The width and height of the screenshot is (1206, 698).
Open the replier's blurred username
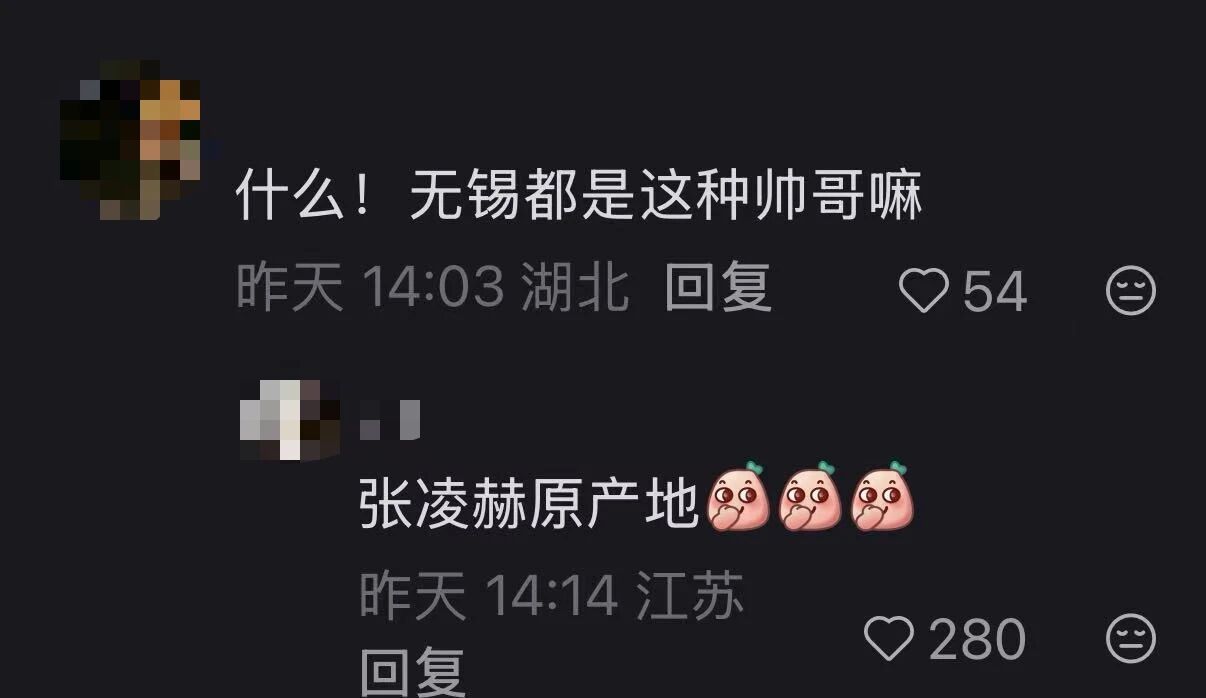(x=390, y=420)
